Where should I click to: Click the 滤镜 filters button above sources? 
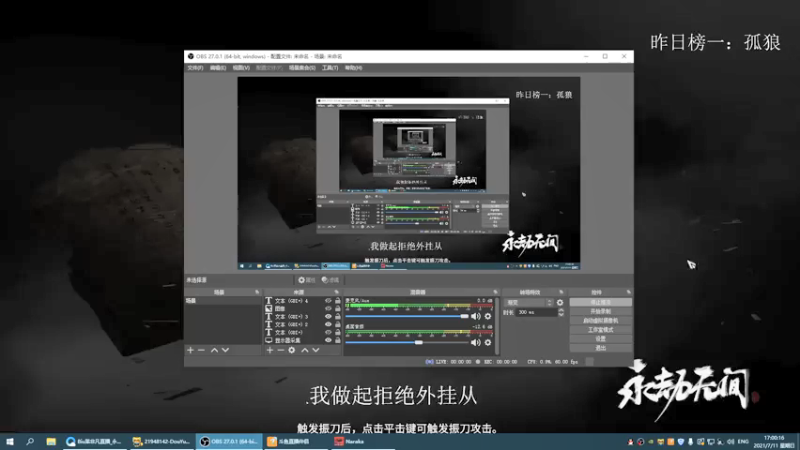click(x=331, y=280)
